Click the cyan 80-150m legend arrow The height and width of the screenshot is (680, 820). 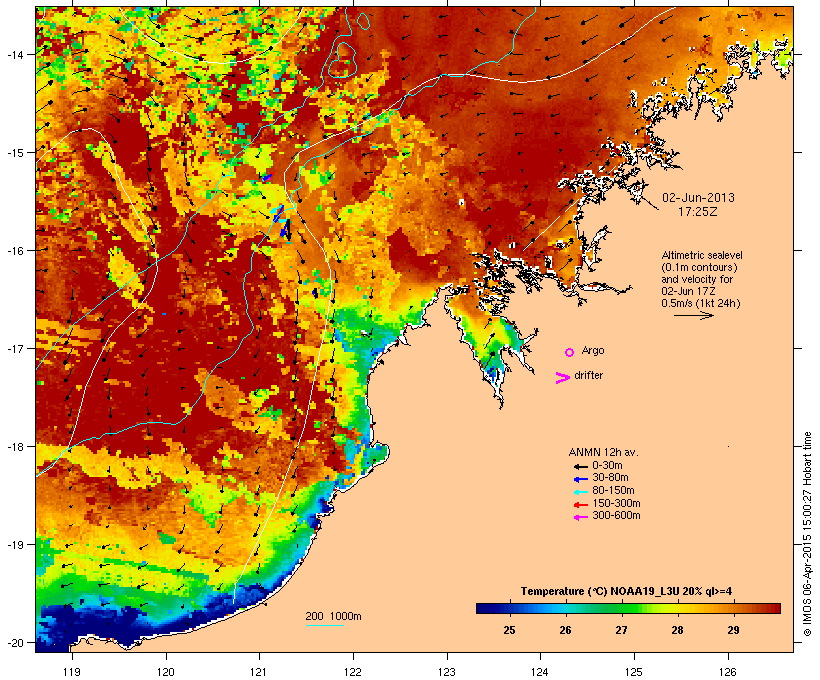pyautogui.click(x=580, y=492)
